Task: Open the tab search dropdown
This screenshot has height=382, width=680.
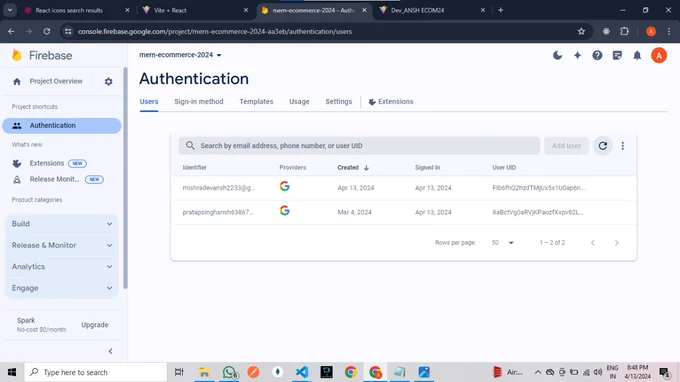Action: (10, 10)
